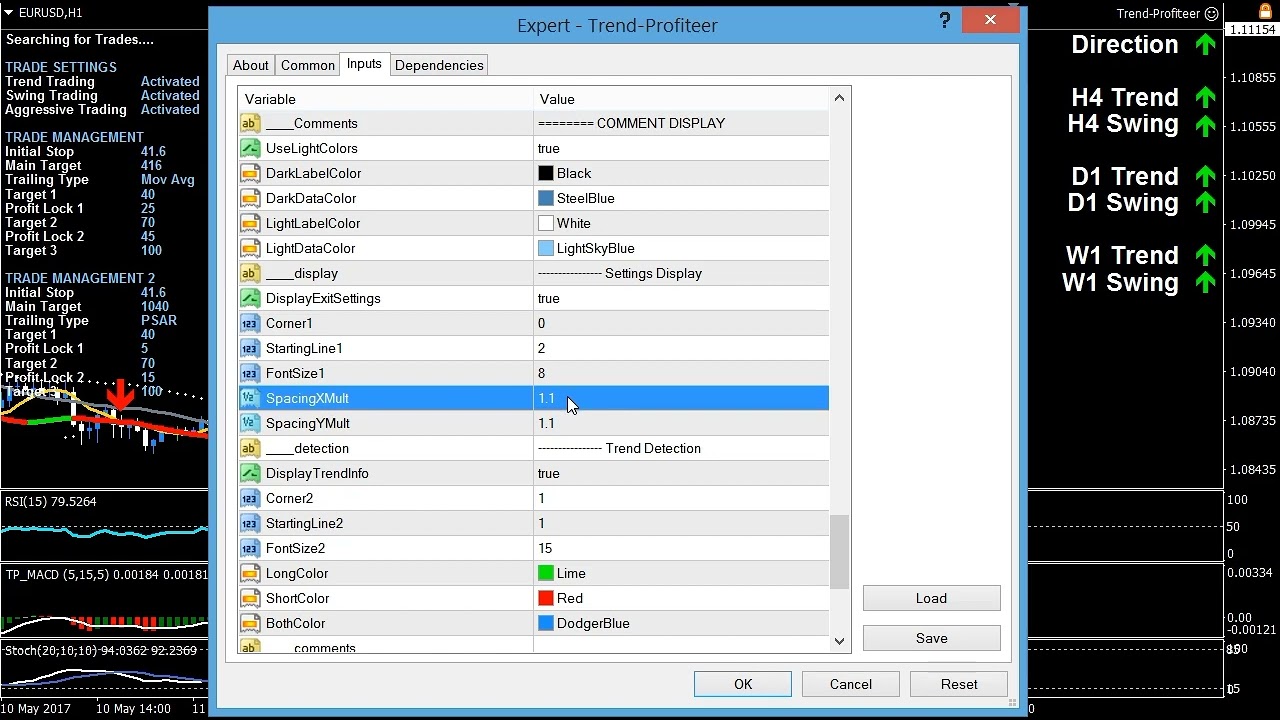Viewport: 1280px width, 720px height.
Task: Click the string icon beside ____detection
Action: tap(249, 448)
